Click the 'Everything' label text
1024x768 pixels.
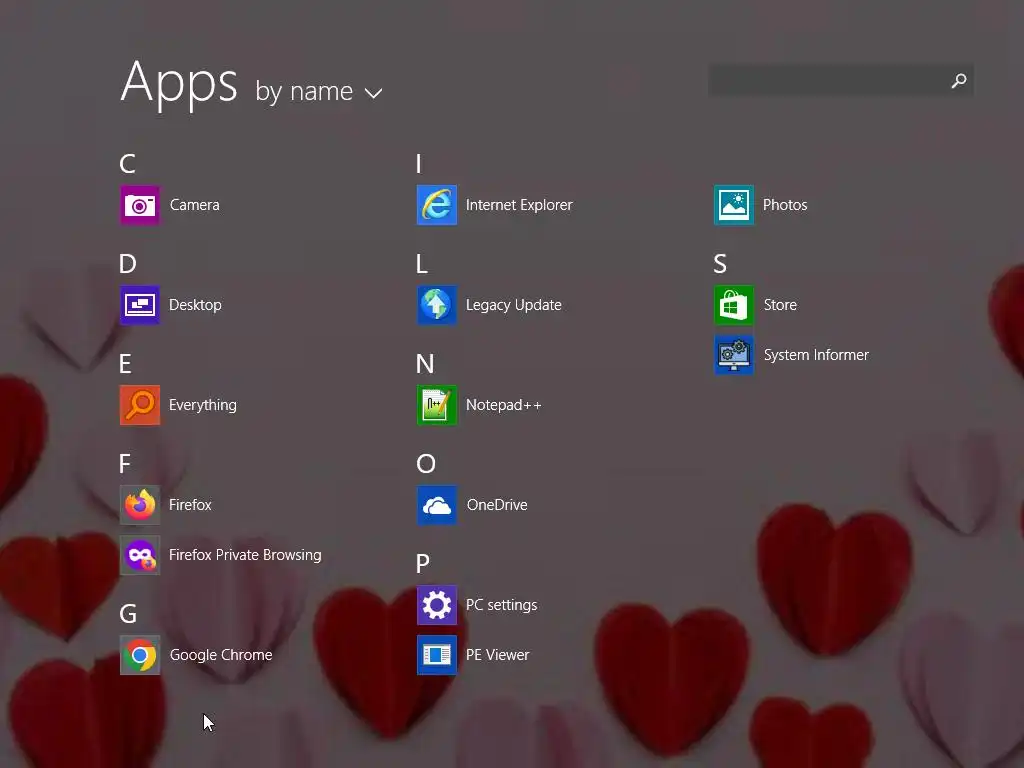click(202, 405)
